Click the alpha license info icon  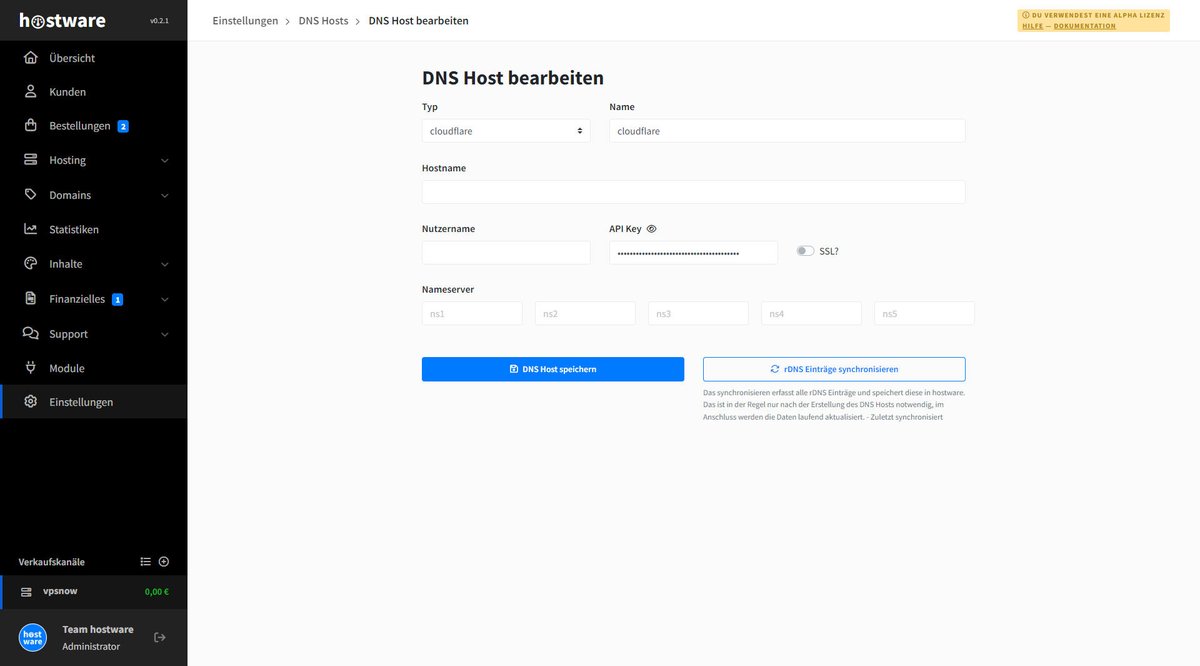pos(1026,15)
